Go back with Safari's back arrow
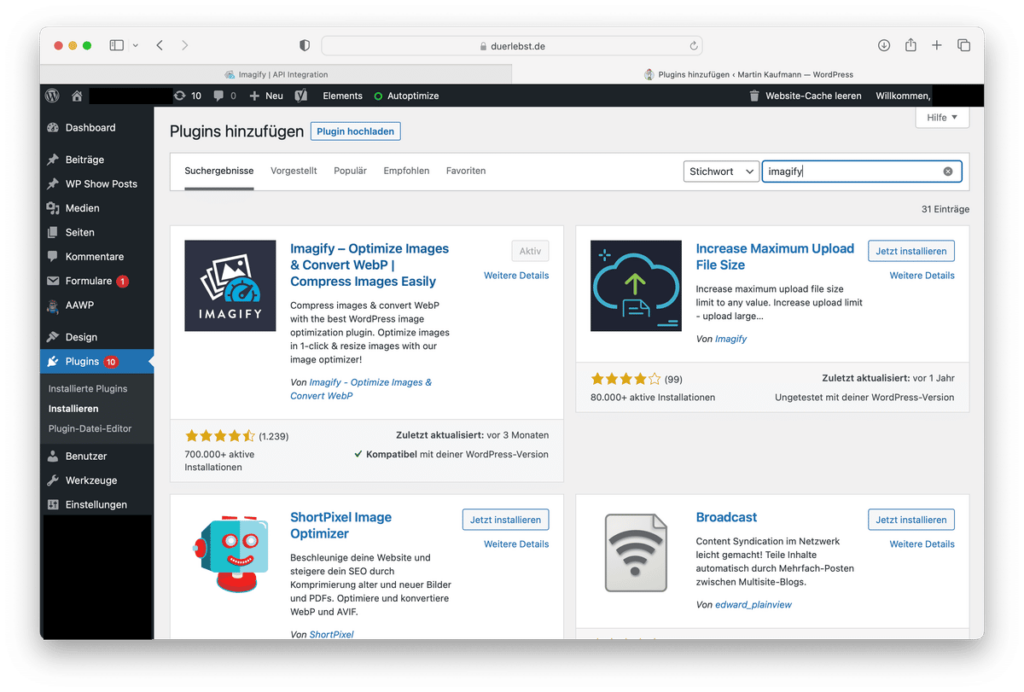The height and width of the screenshot is (692, 1024). tap(160, 45)
